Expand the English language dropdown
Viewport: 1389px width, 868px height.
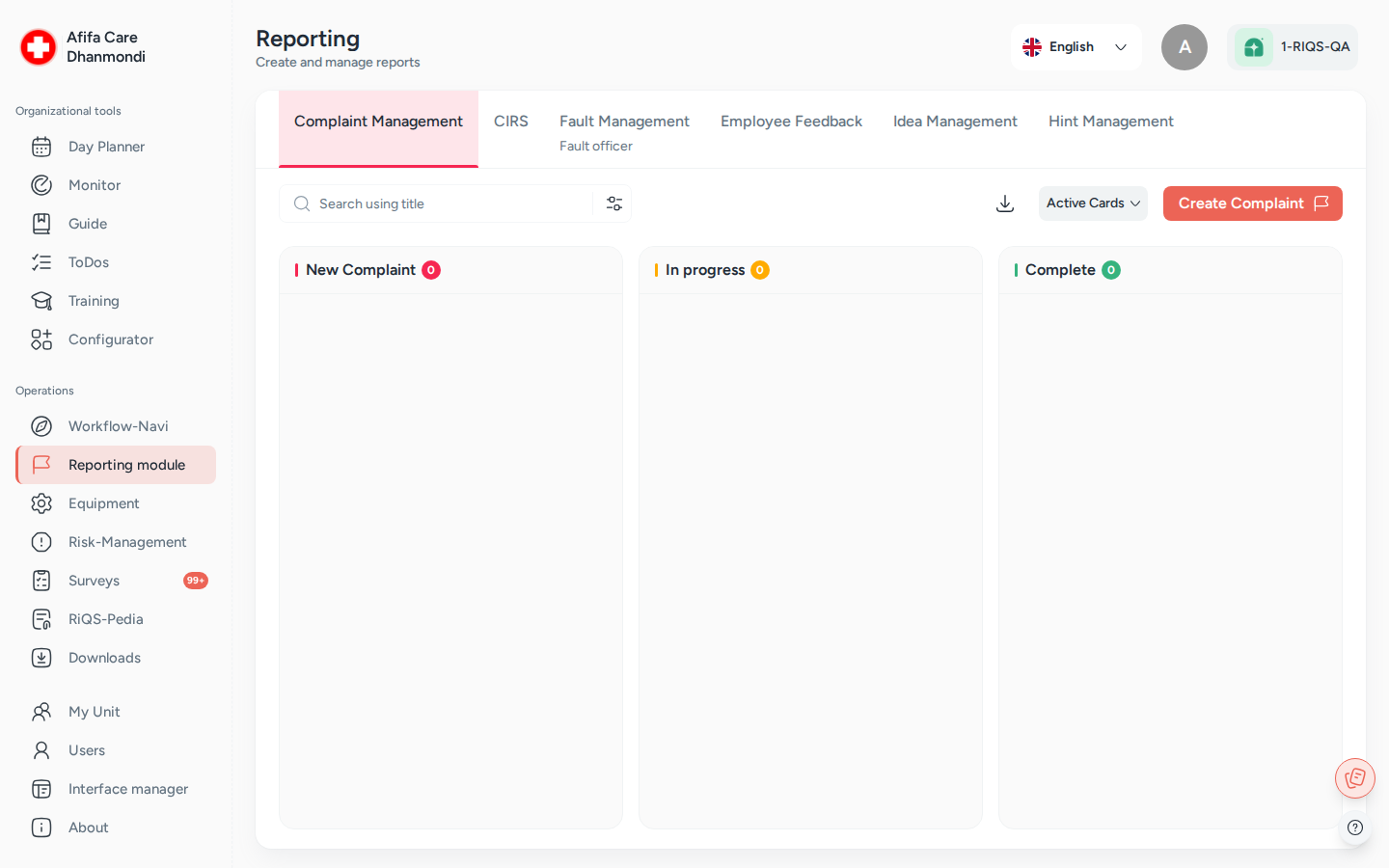1076,47
